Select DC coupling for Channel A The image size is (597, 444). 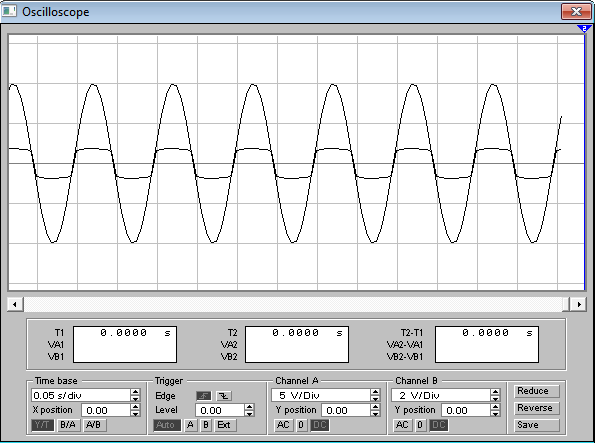click(x=319, y=425)
